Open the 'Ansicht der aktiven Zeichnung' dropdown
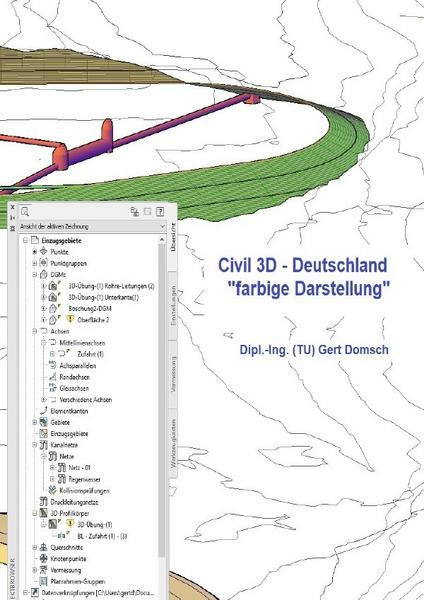This screenshot has width=424, height=600. (92, 227)
